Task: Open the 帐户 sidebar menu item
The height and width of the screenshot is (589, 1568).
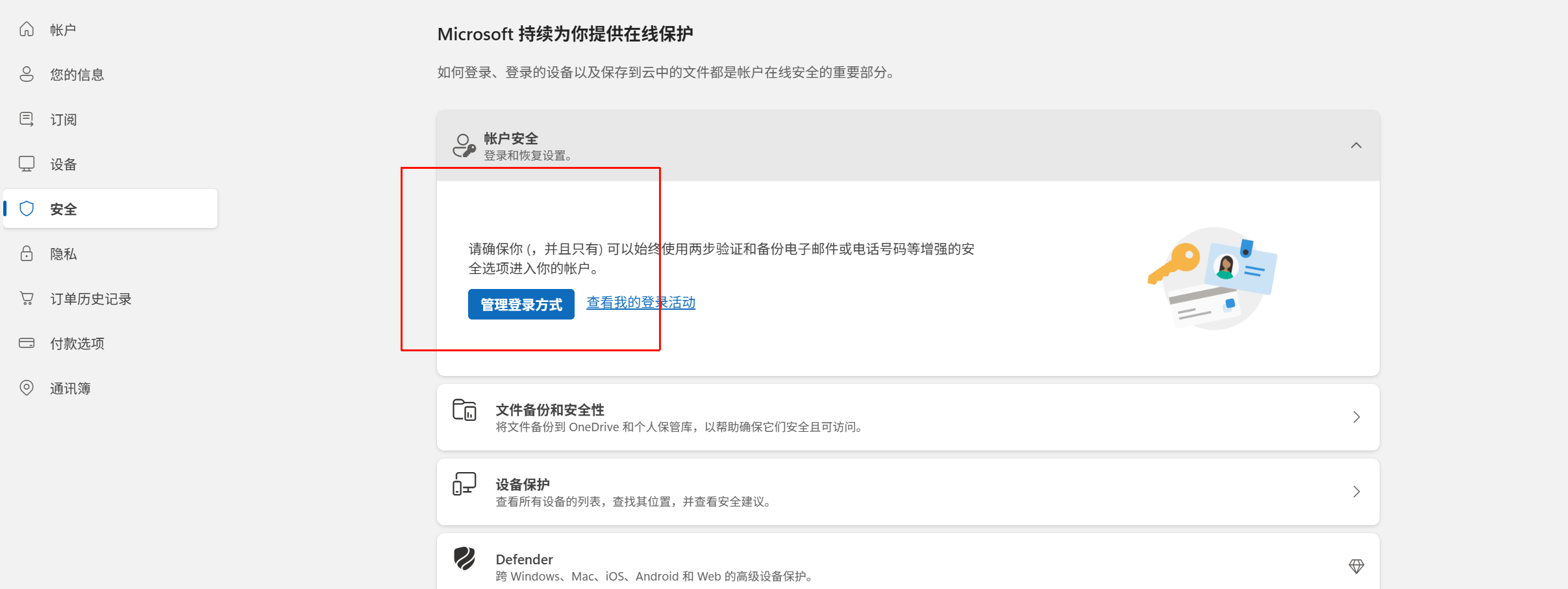Action: pyautogui.click(x=110, y=29)
